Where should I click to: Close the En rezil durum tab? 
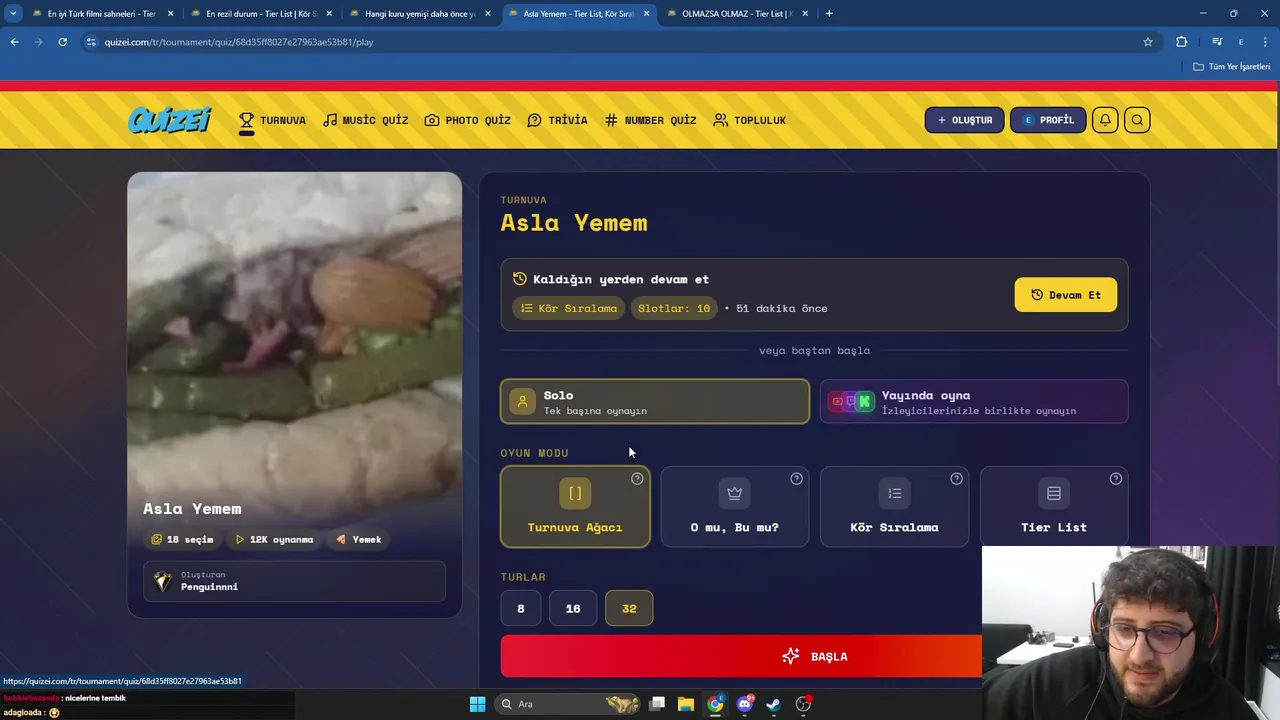click(329, 14)
